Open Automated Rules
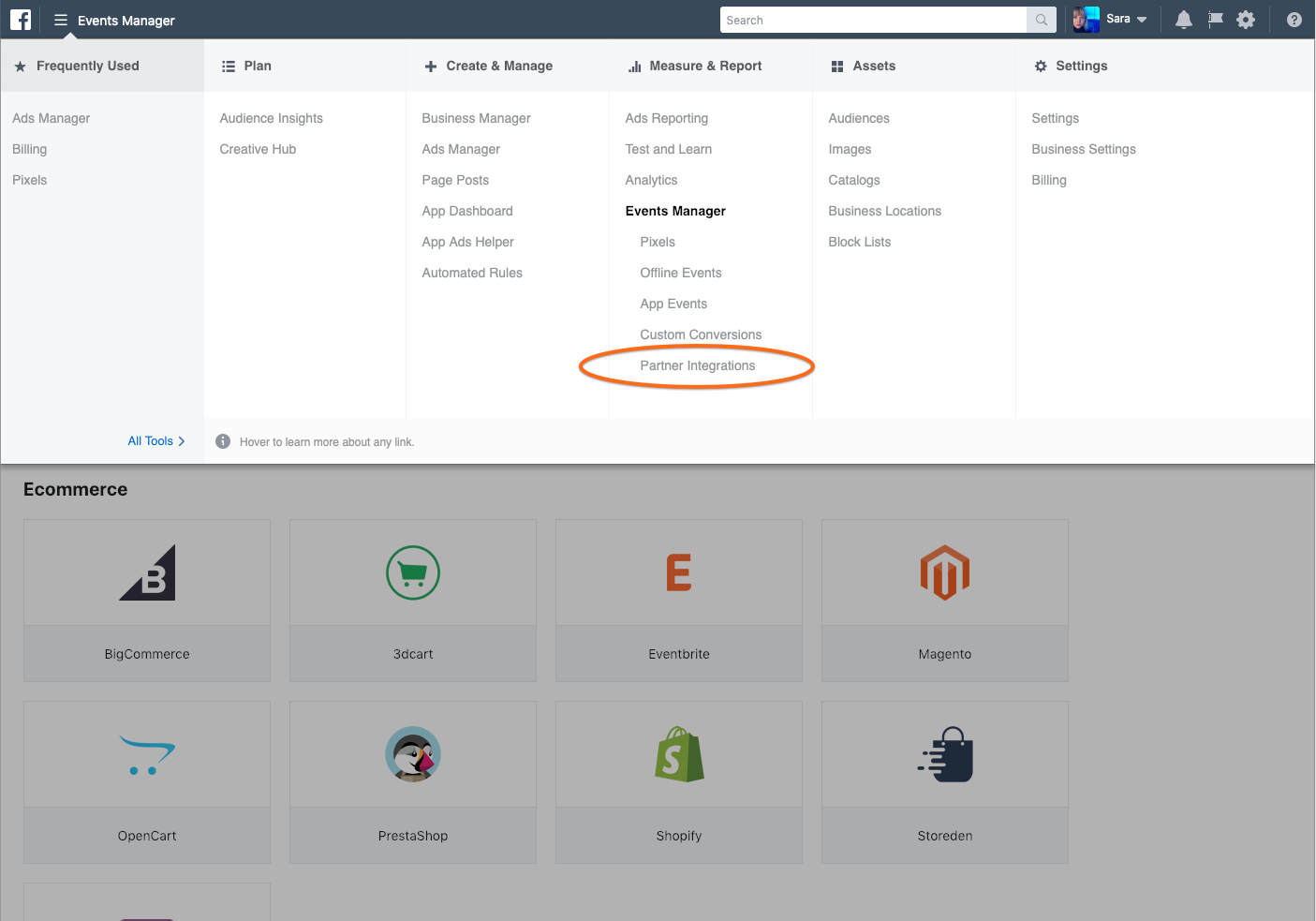The height and width of the screenshot is (921, 1316). (x=473, y=273)
